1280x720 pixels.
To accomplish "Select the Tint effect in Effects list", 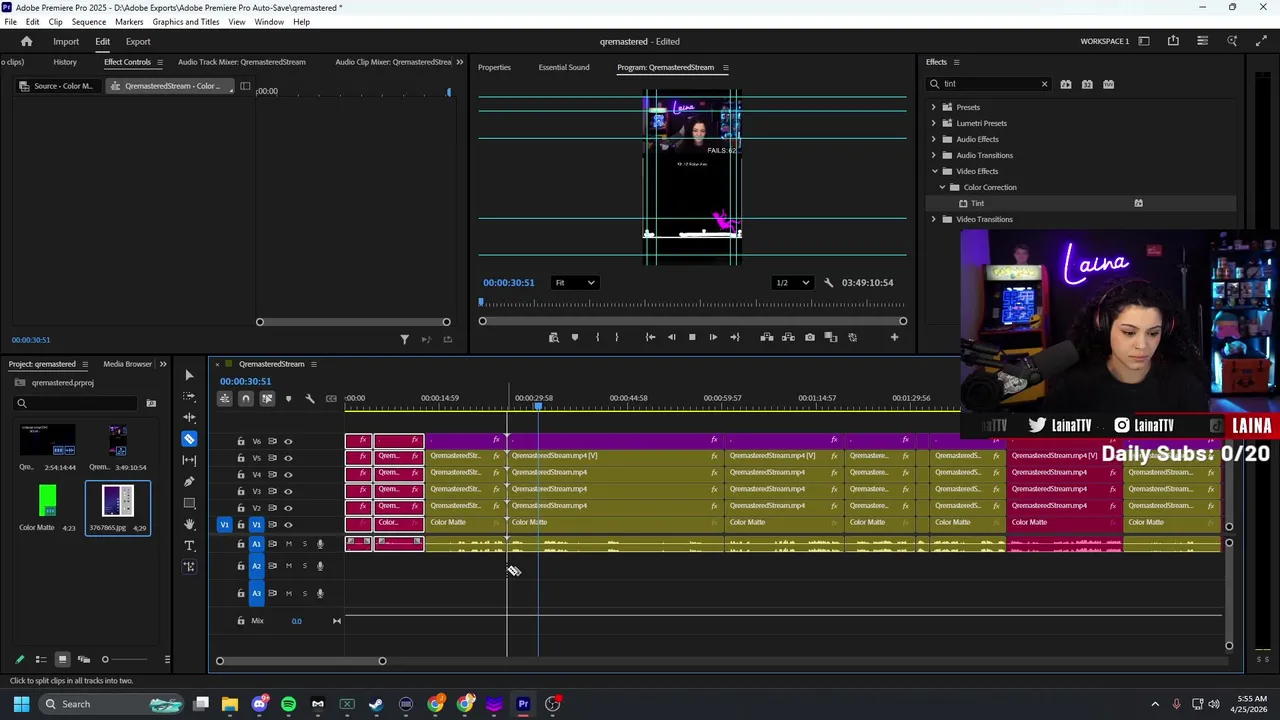I will tap(977, 203).
